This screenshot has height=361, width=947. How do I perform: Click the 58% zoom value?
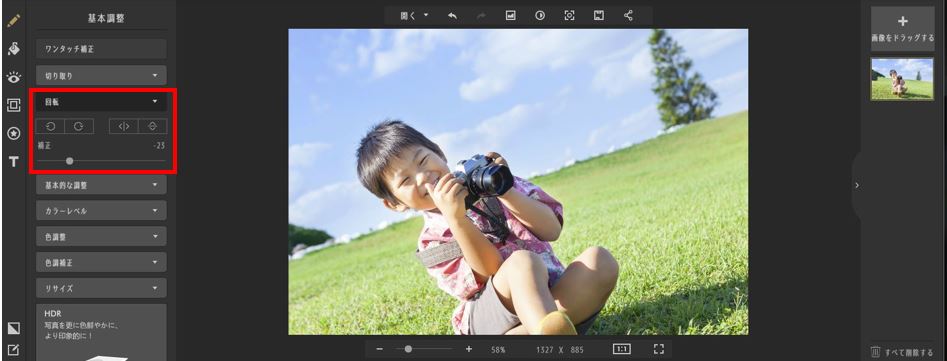498,350
